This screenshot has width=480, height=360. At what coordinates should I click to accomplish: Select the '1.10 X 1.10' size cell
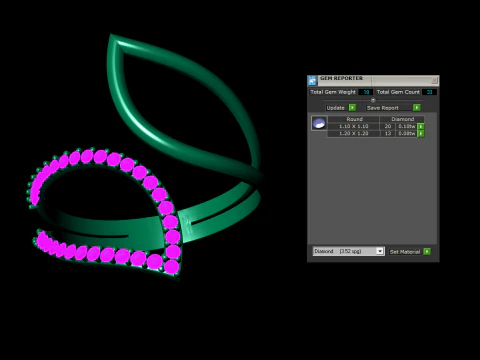354,126
